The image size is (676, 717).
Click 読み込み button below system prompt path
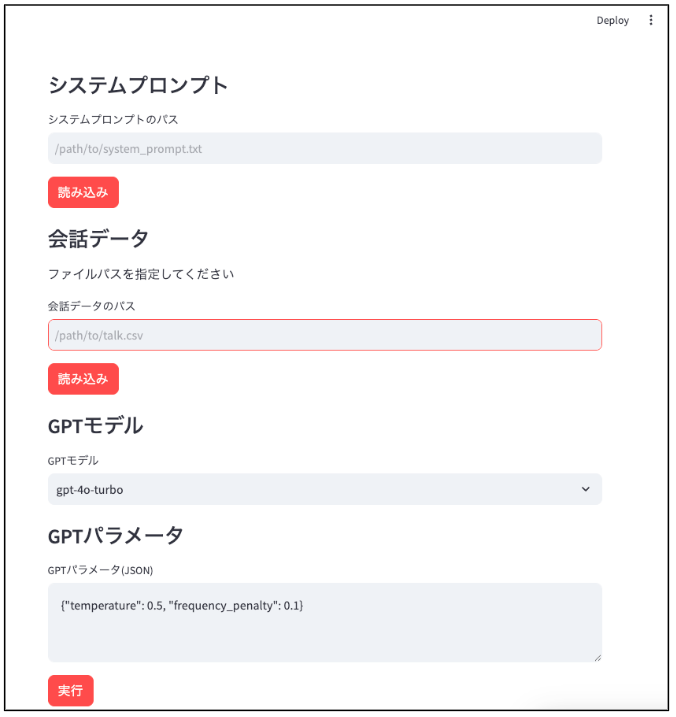coord(83,193)
